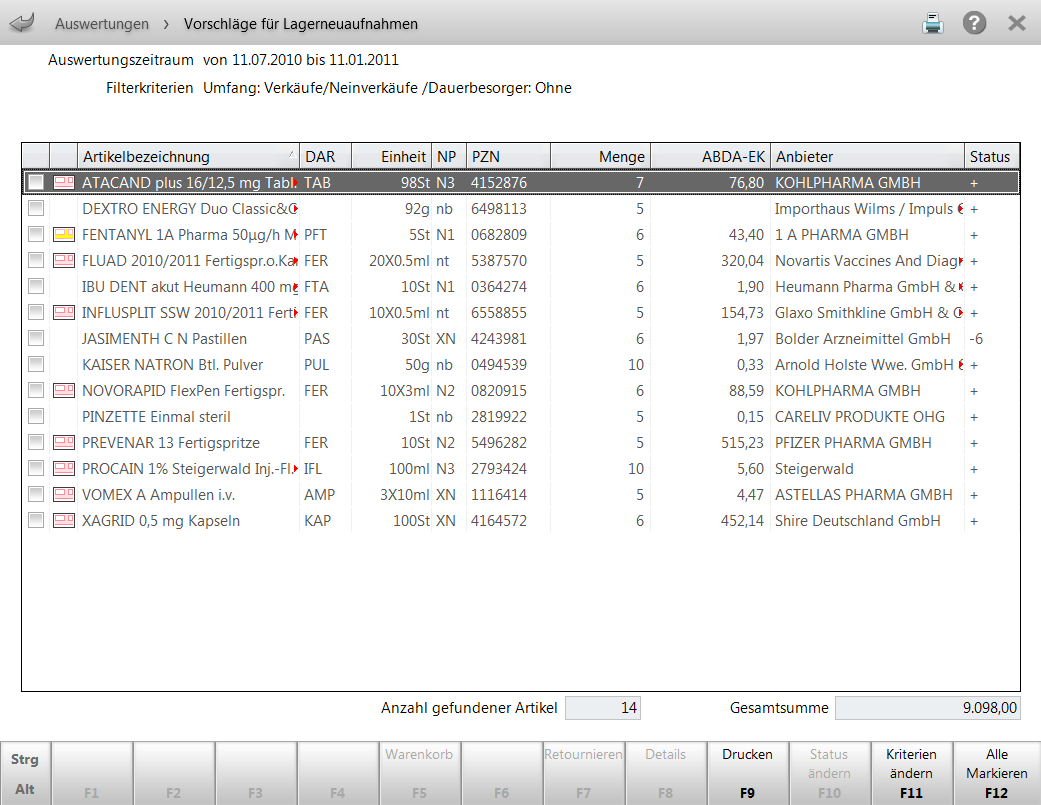Sort by Menge column header
This screenshot has height=805, width=1041.
coord(600,157)
